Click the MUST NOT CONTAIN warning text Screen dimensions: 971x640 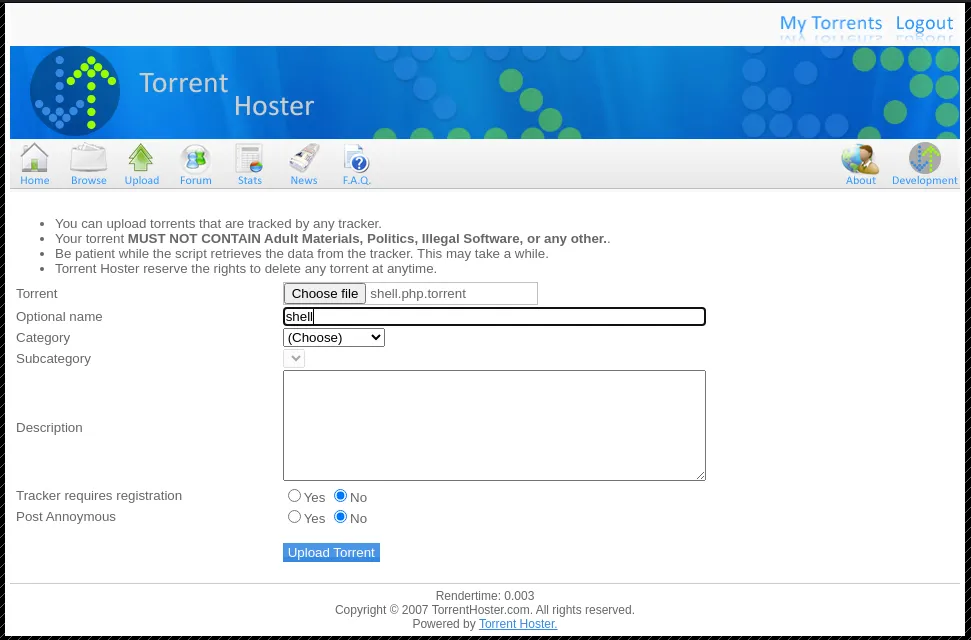368,239
